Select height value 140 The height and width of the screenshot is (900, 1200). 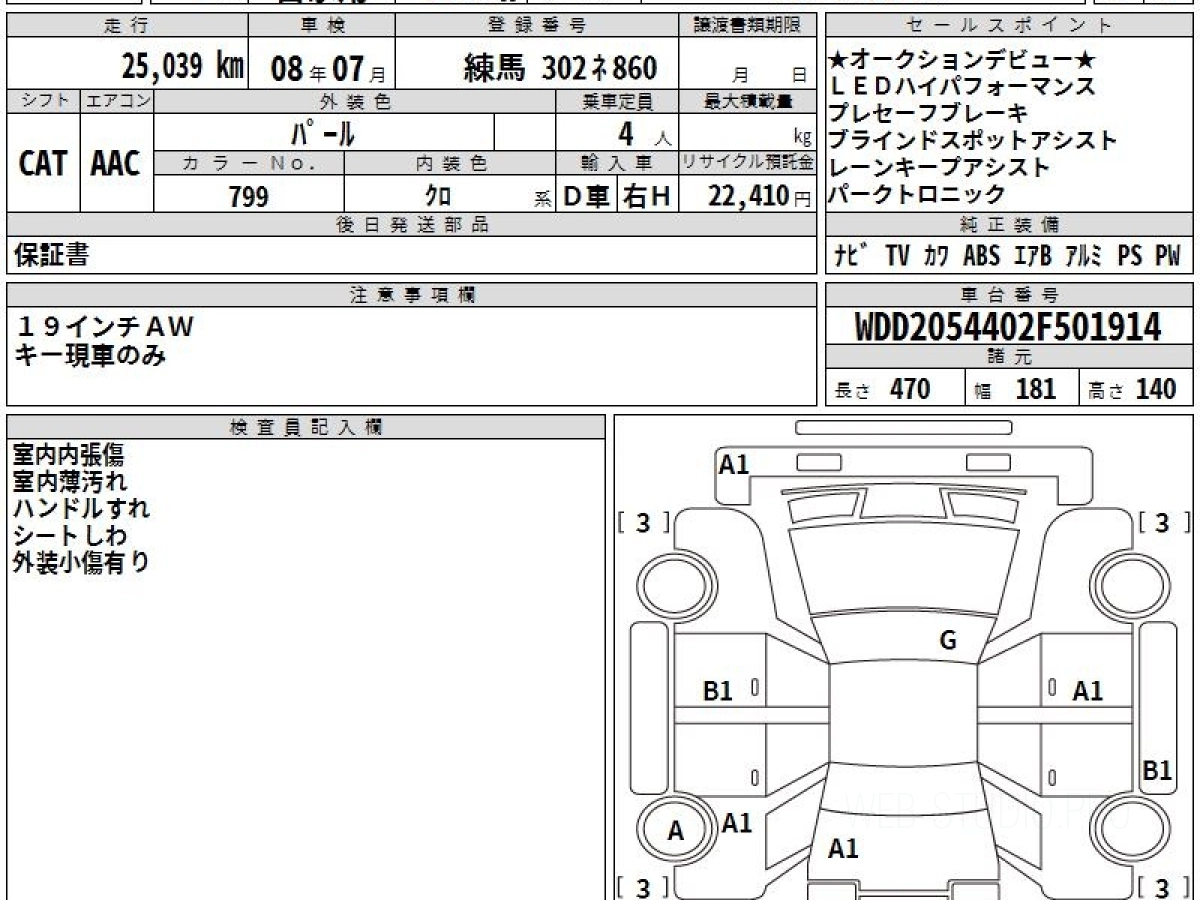pyautogui.click(x=1156, y=389)
